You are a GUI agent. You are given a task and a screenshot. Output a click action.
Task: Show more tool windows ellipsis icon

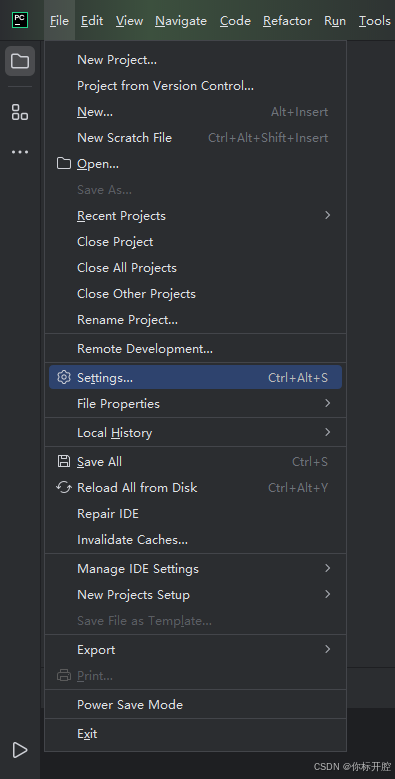point(20,152)
